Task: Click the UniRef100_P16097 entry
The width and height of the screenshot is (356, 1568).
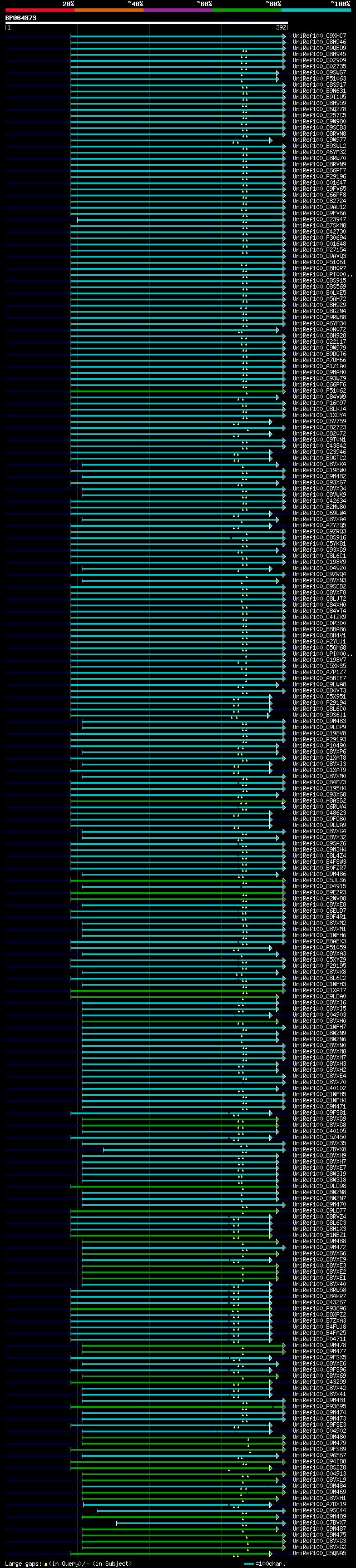Action: click(x=319, y=403)
